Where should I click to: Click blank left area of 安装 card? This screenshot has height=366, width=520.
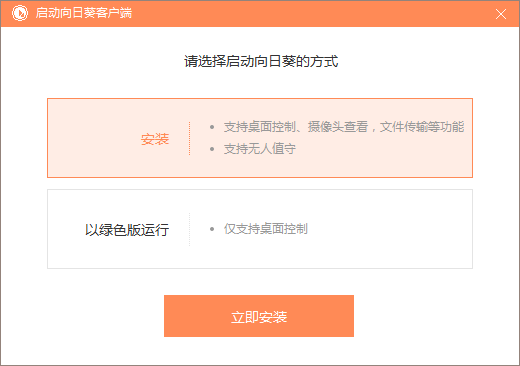point(93,138)
